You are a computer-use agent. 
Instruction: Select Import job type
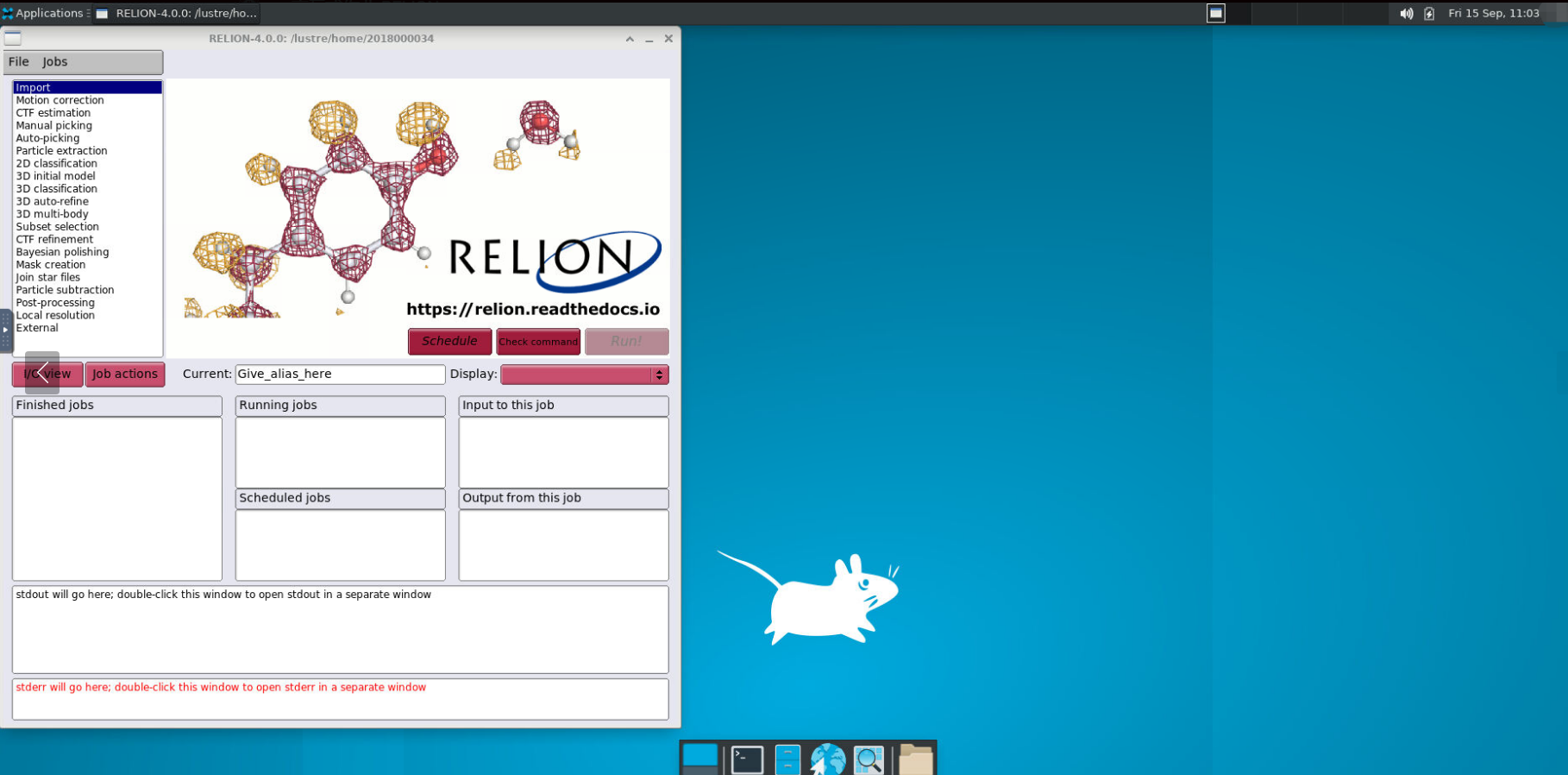pyautogui.click(x=87, y=87)
